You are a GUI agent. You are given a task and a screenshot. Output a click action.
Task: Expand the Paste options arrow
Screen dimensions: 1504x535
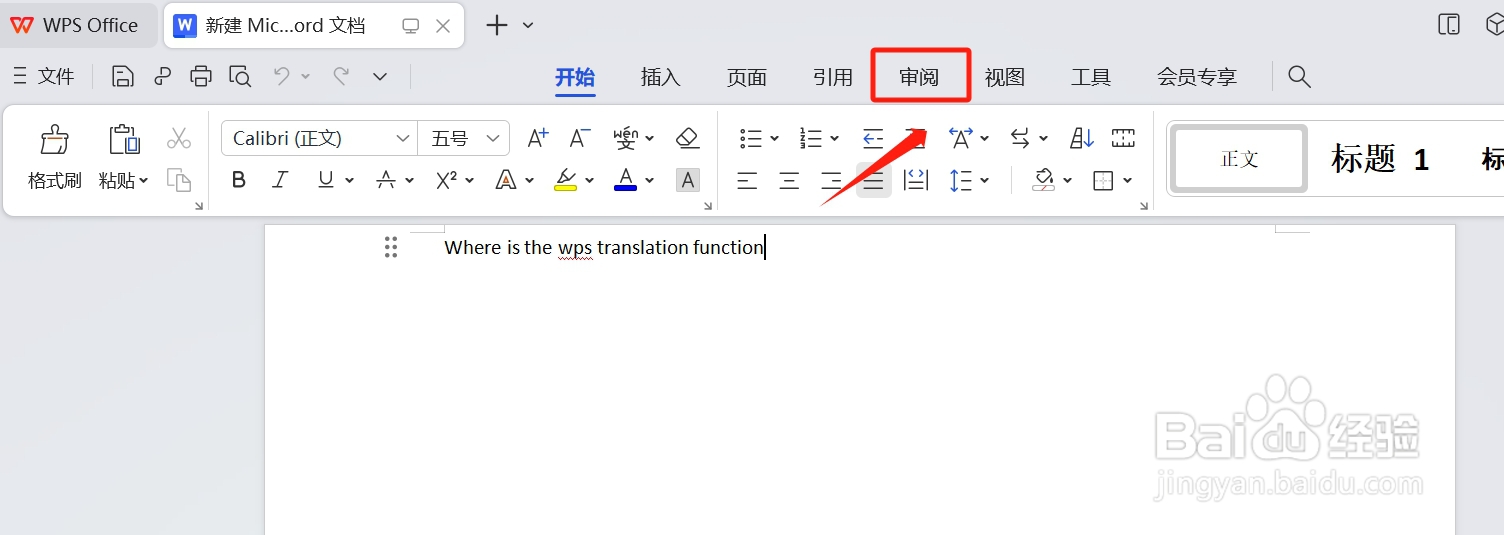(x=144, y=181)
